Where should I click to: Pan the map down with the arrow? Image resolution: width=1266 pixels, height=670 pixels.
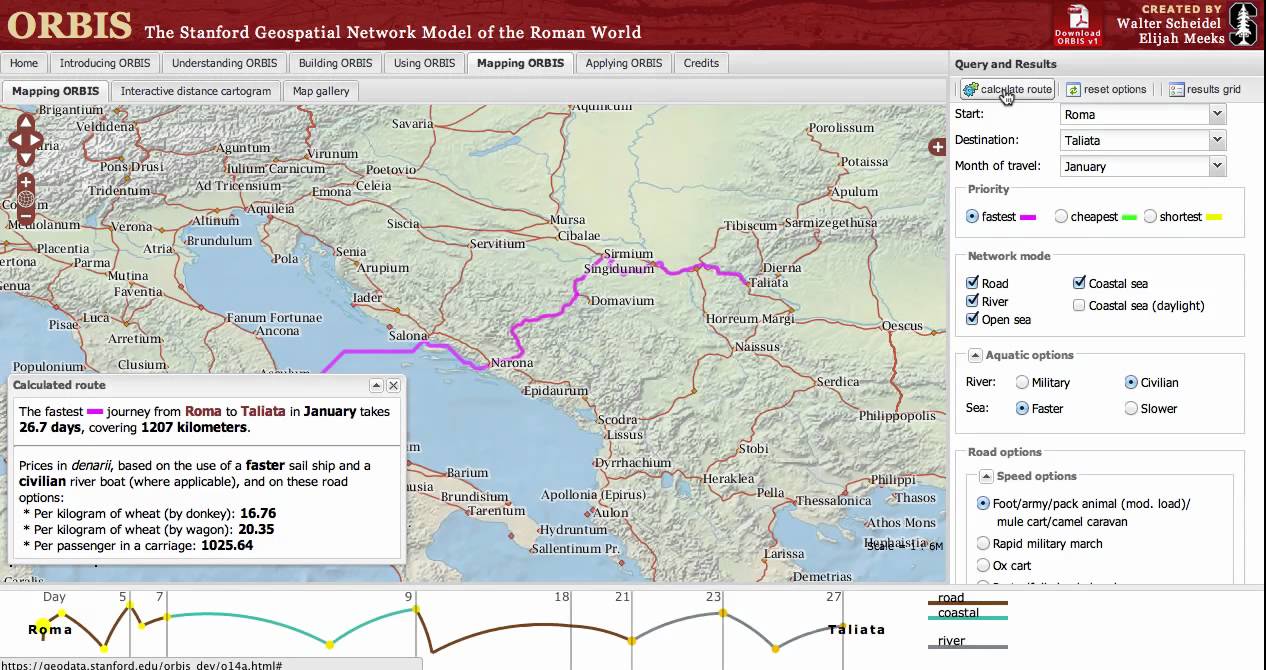(26, 158)
